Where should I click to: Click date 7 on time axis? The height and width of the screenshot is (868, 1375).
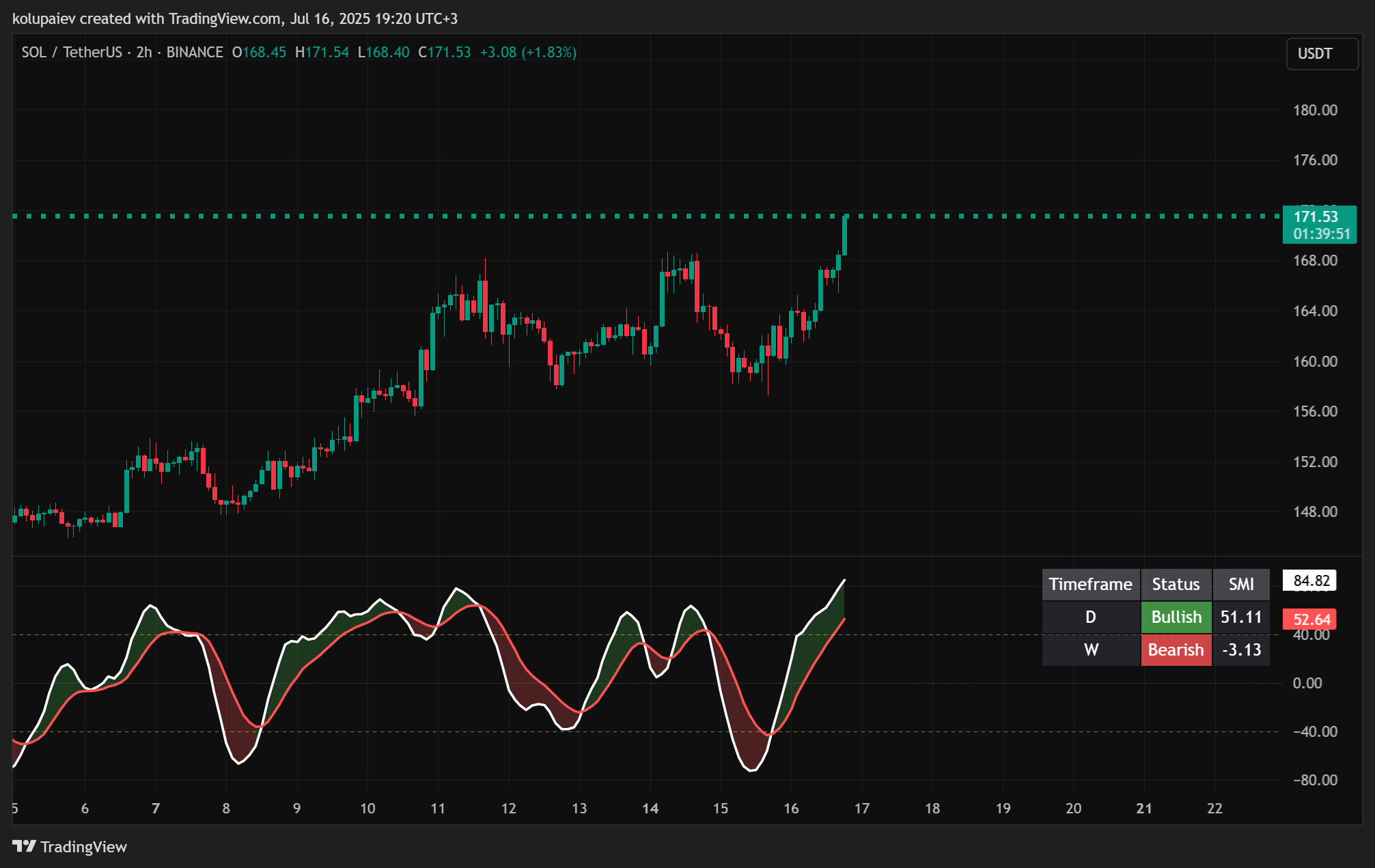(156, 809)
